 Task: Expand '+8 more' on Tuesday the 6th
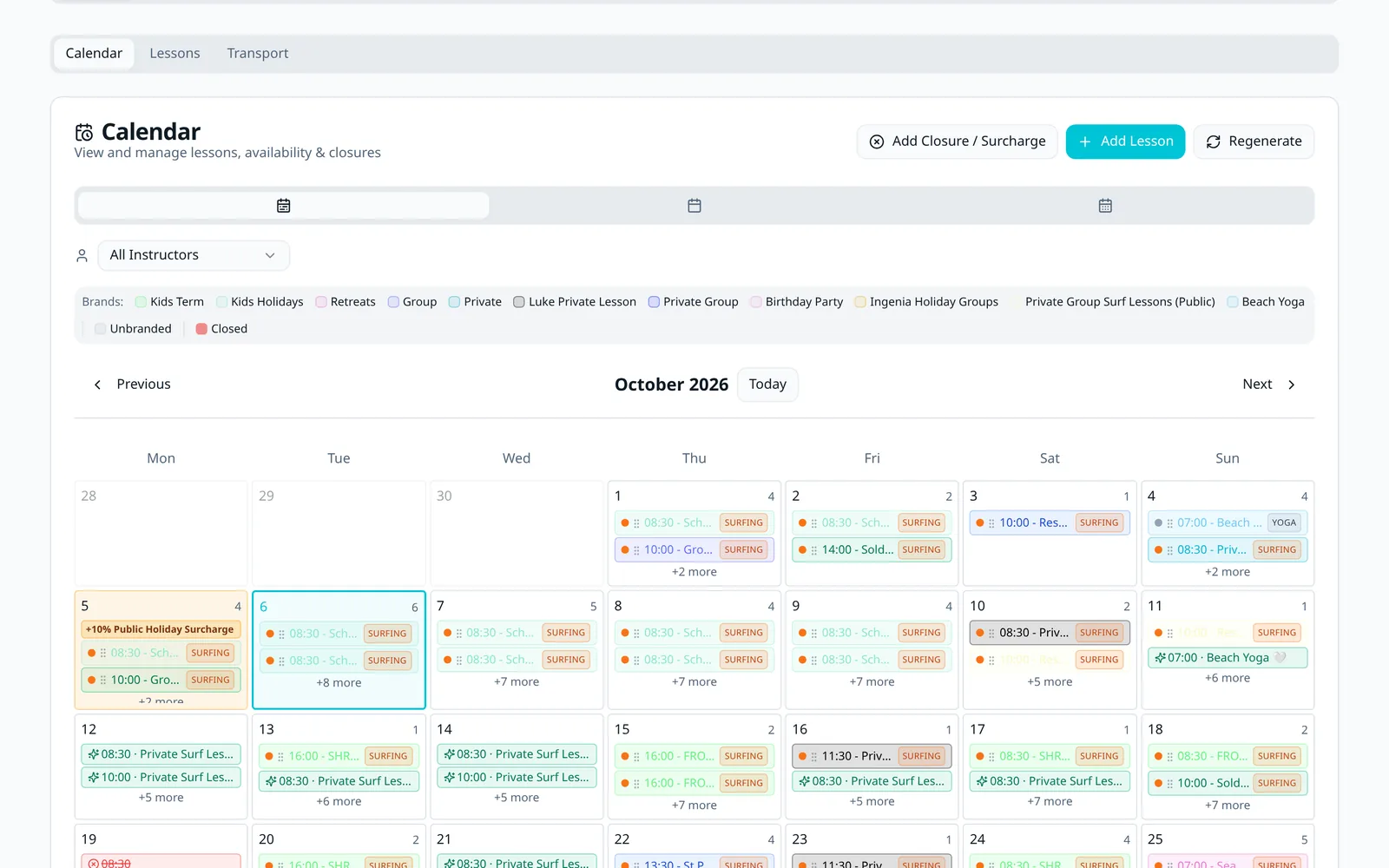click(x=339, y=683)
